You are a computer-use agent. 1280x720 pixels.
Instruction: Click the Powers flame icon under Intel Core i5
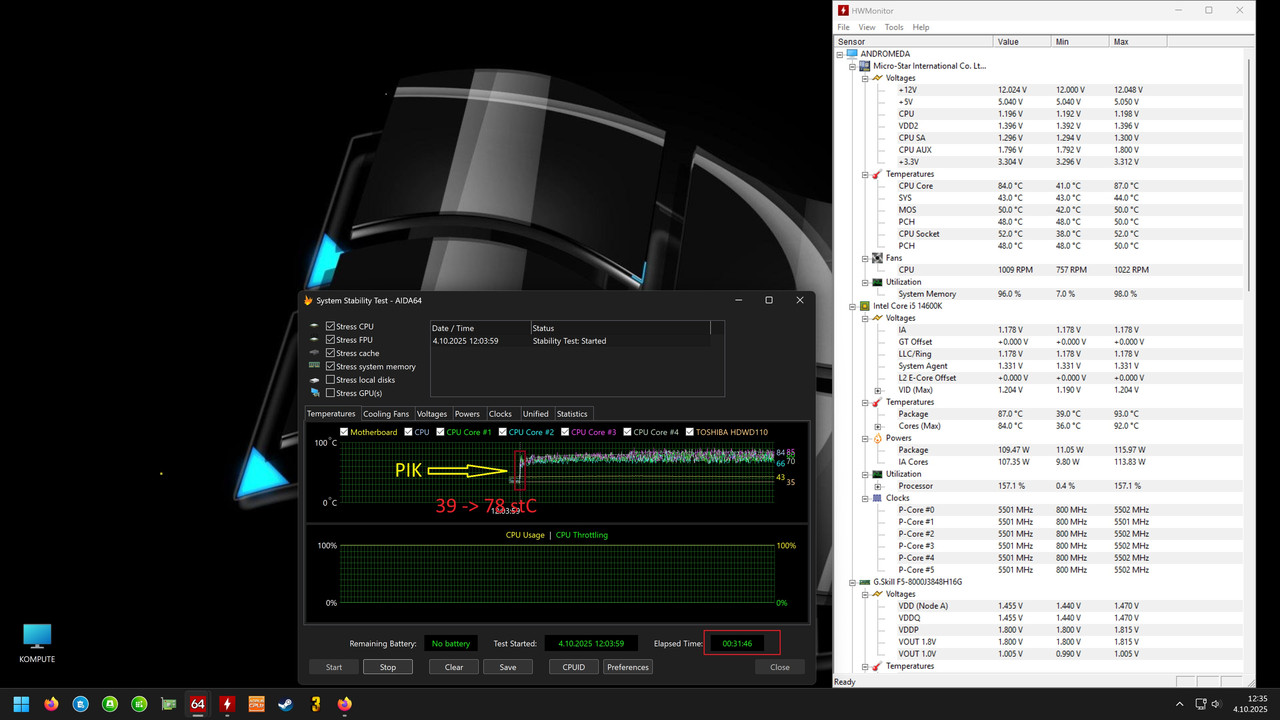click(877, 438)
